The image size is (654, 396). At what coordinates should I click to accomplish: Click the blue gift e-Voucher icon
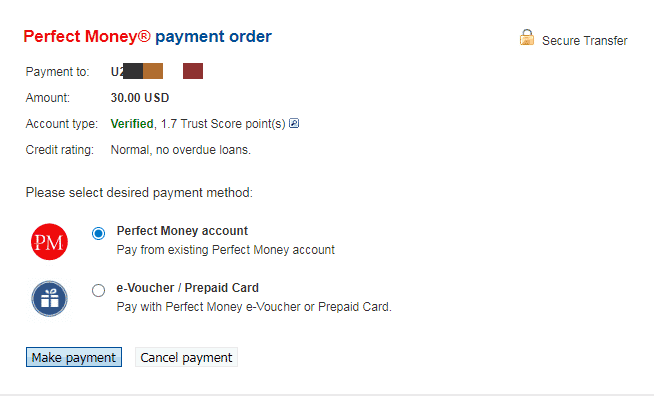(x=49, y=299)
